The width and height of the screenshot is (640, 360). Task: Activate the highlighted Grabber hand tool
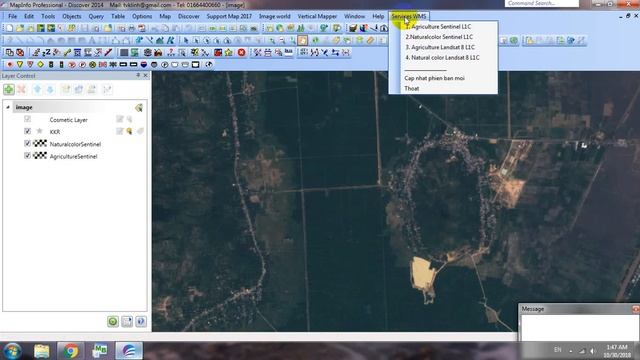pos(302,40)
